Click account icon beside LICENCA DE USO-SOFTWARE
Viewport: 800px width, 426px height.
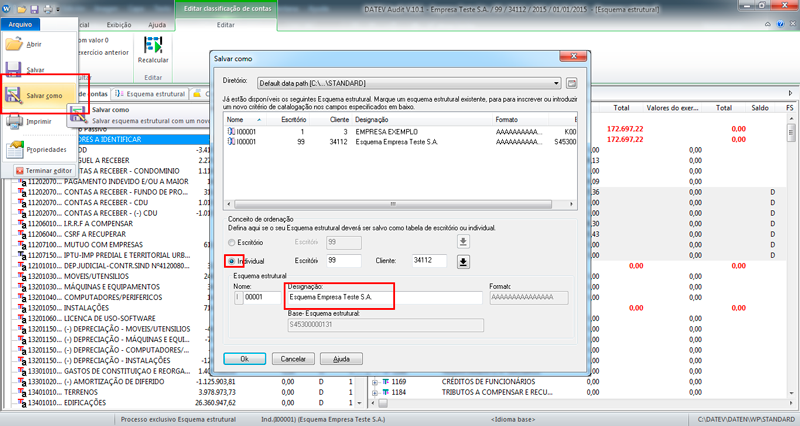point(22,318)
